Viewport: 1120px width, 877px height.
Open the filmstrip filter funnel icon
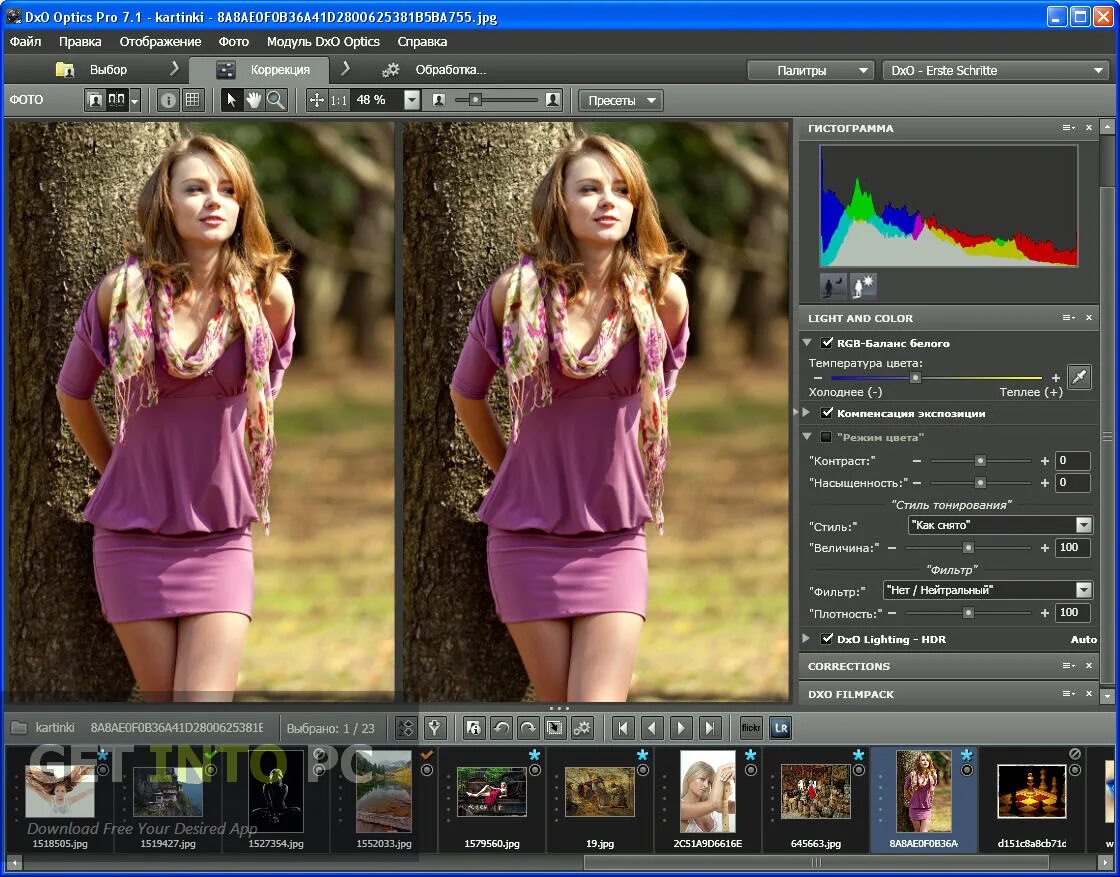coord(435,728)
